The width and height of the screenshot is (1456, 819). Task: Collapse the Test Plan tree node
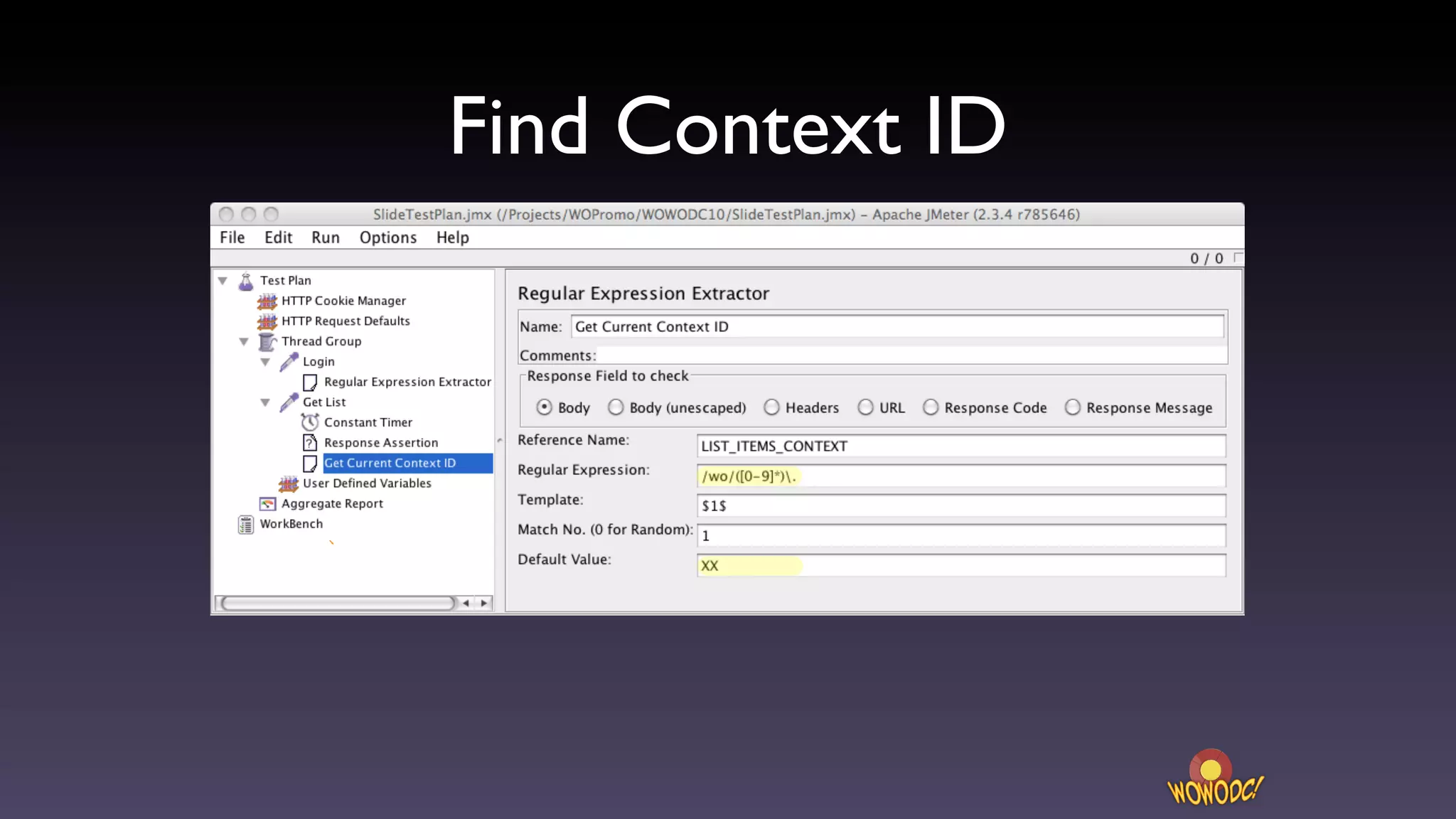[223, 281]
